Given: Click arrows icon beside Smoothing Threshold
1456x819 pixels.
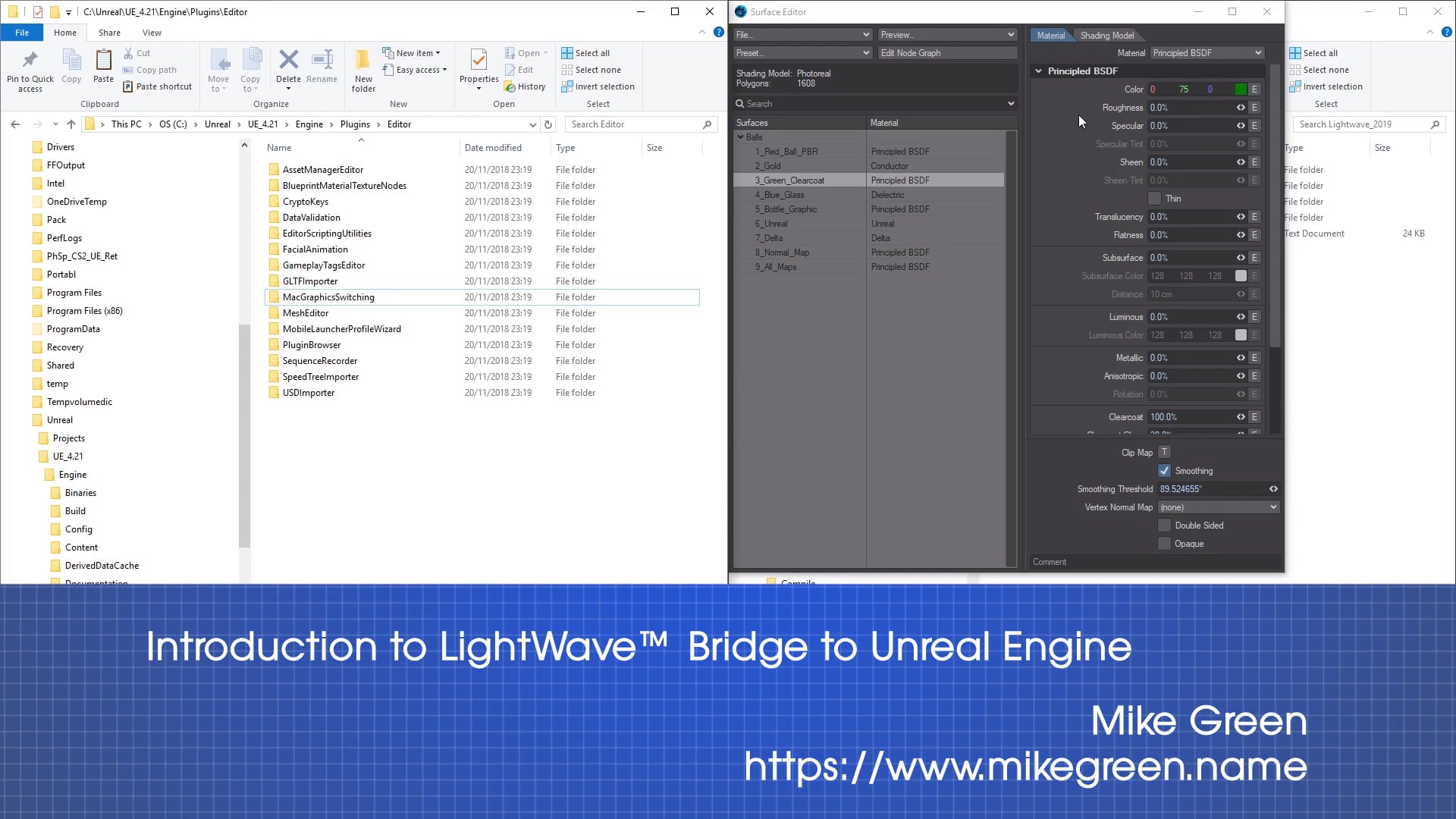Looking at the screenshot, I should tap(1273, 489).
